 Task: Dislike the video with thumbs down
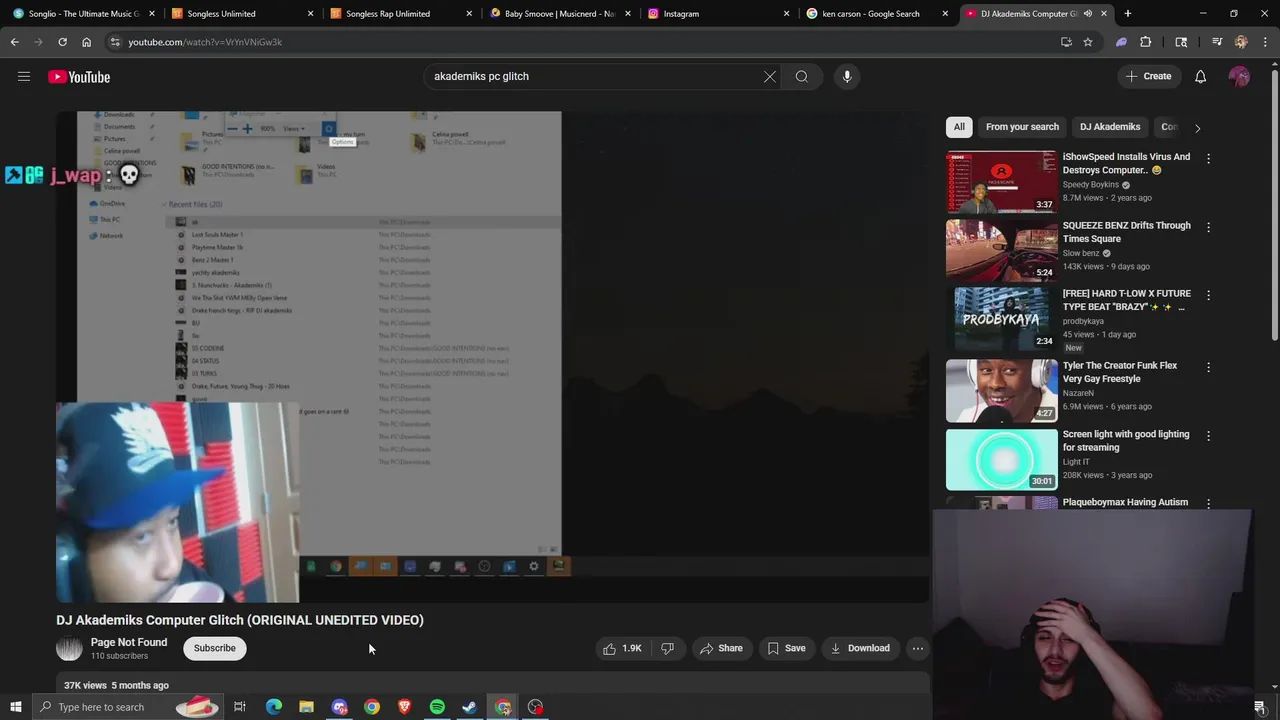(x=667, y=648)
